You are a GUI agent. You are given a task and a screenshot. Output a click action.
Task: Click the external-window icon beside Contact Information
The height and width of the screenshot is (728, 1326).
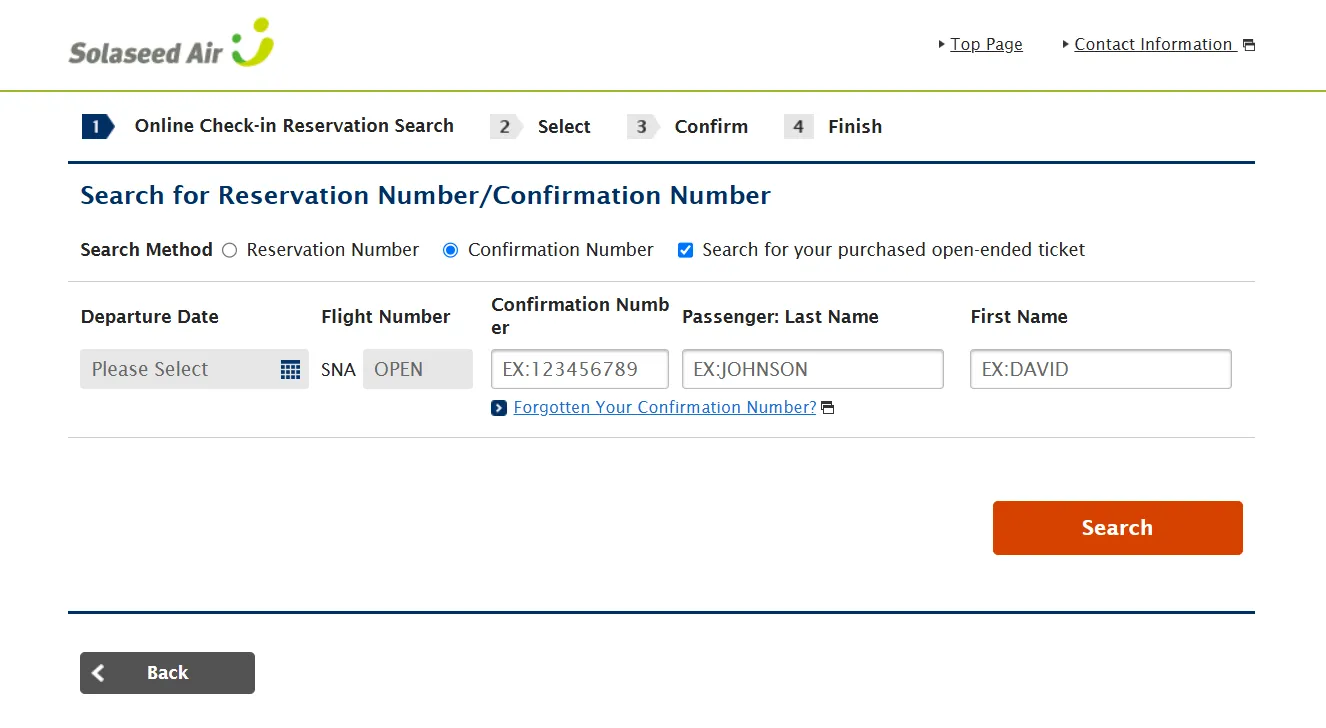click(x=1248, y=45)
